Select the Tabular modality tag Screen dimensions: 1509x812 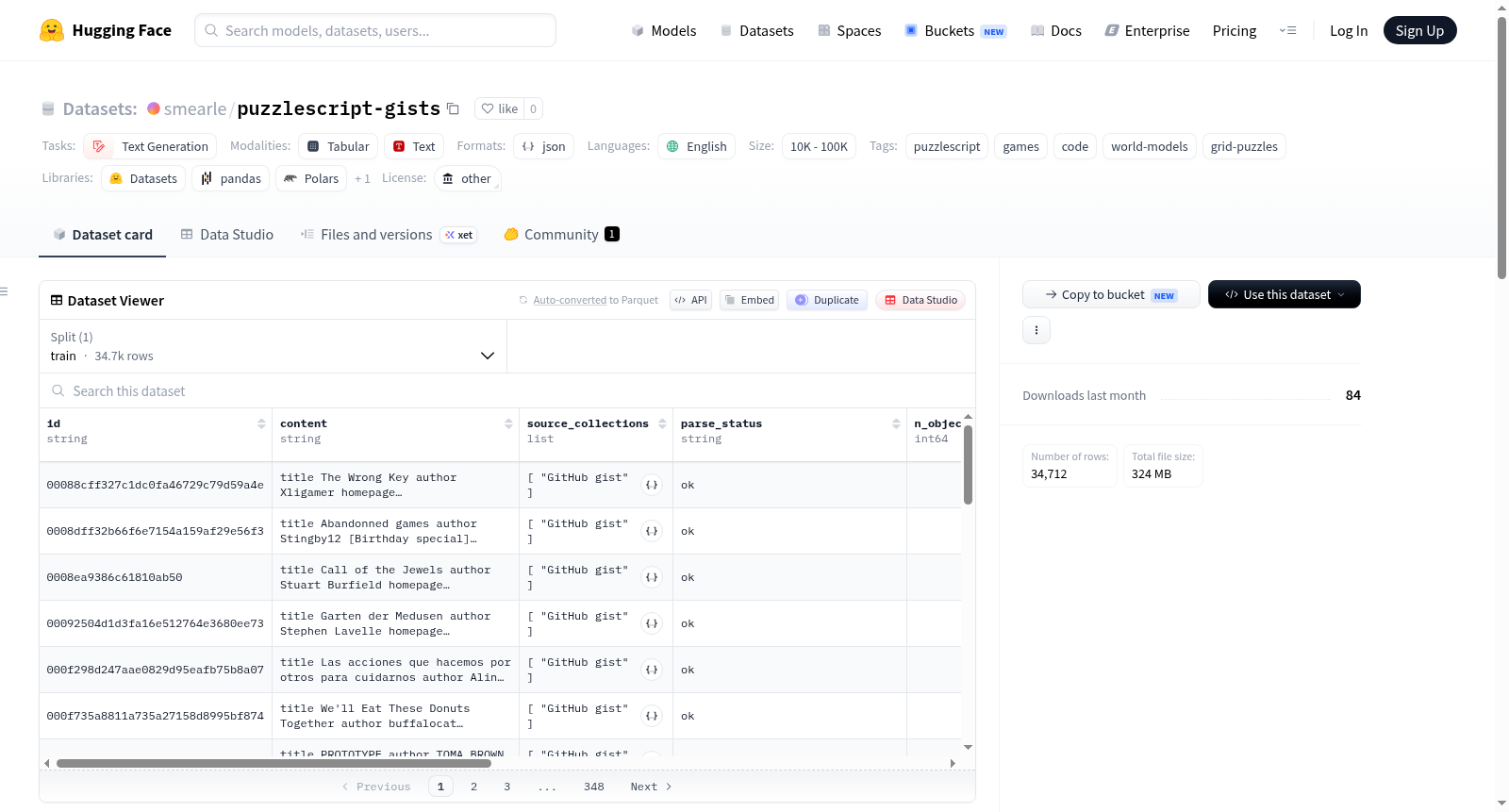click(x=339, y=146)
